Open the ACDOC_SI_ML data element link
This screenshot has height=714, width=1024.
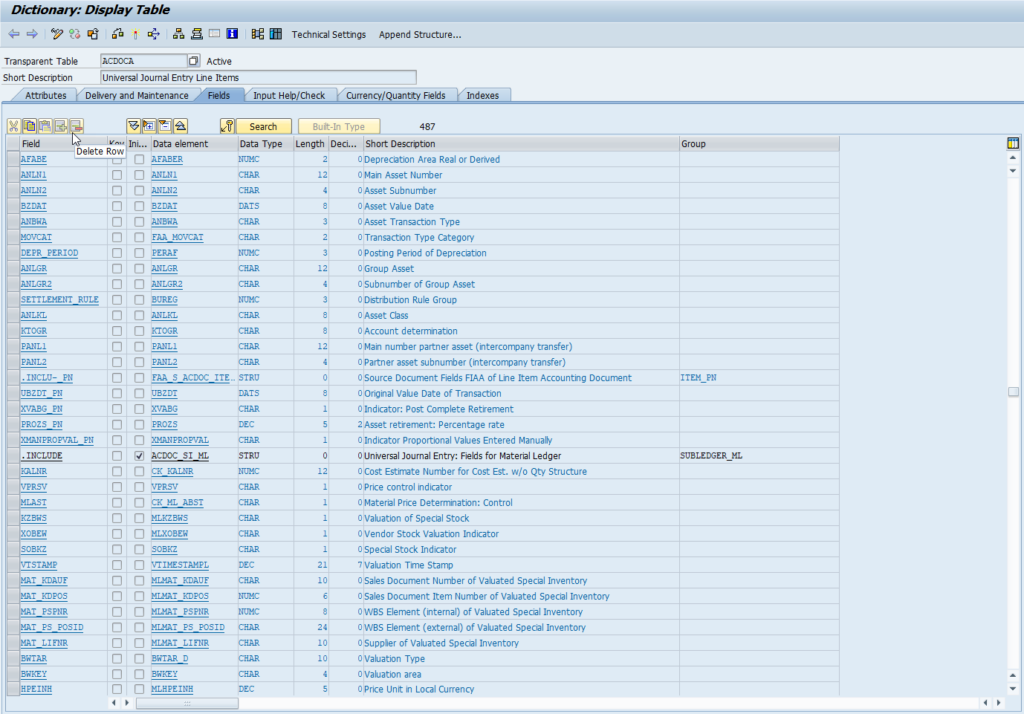click(x=181, y=456)
